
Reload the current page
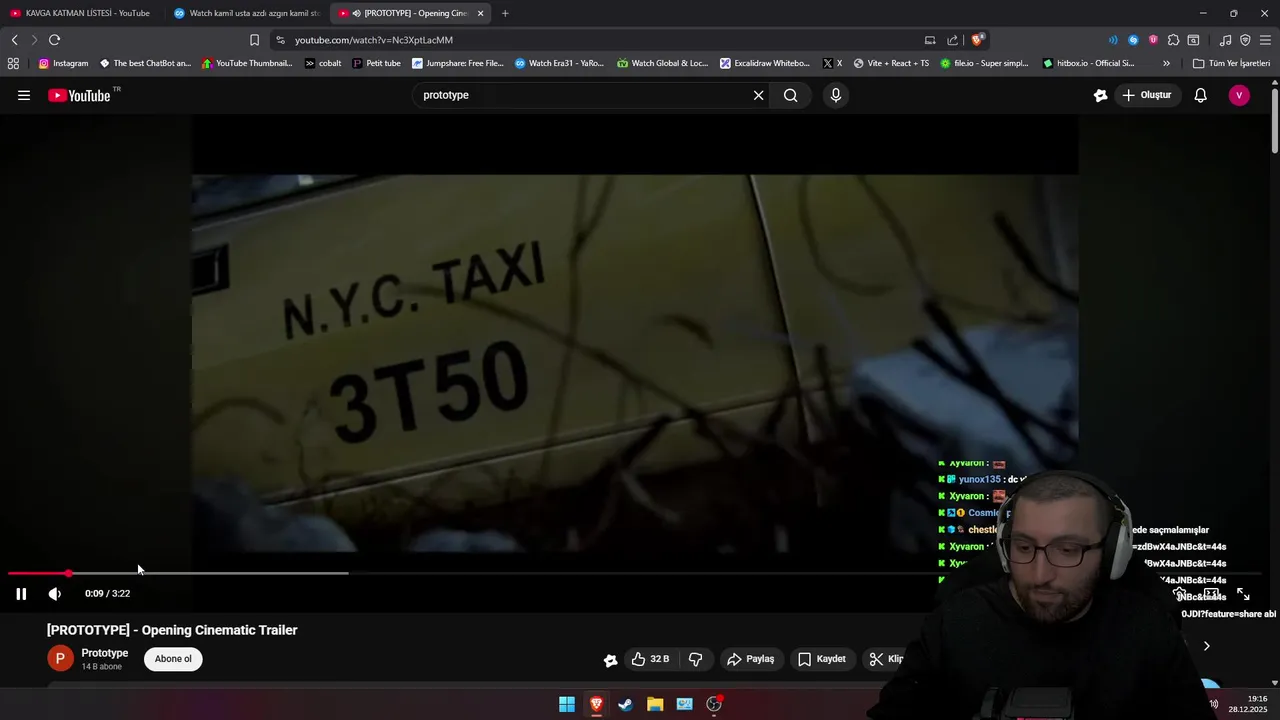(x=54, y=40)
